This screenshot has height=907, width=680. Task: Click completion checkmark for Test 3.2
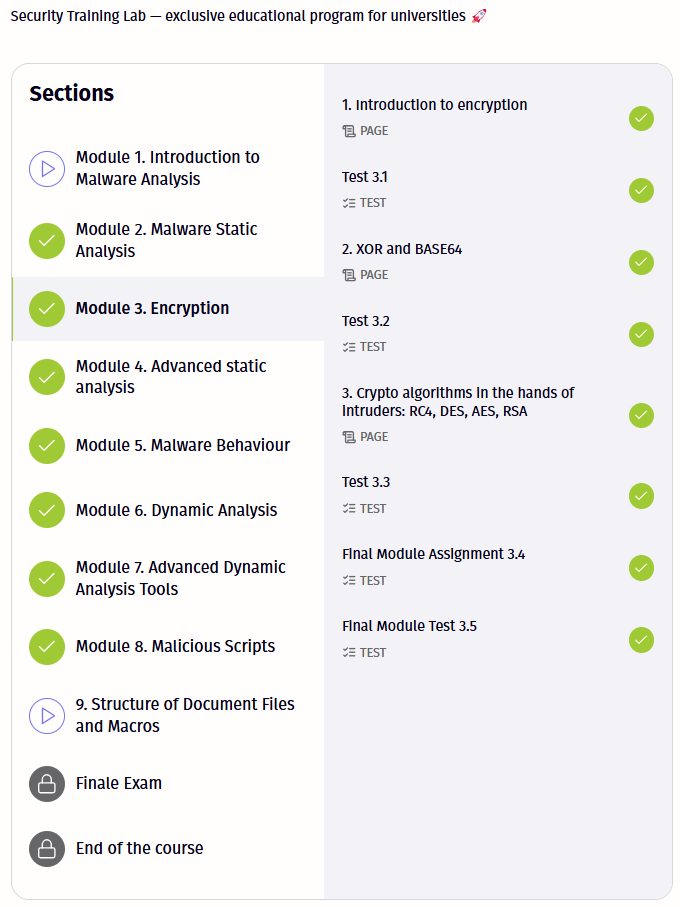click(x=641, y=334)
